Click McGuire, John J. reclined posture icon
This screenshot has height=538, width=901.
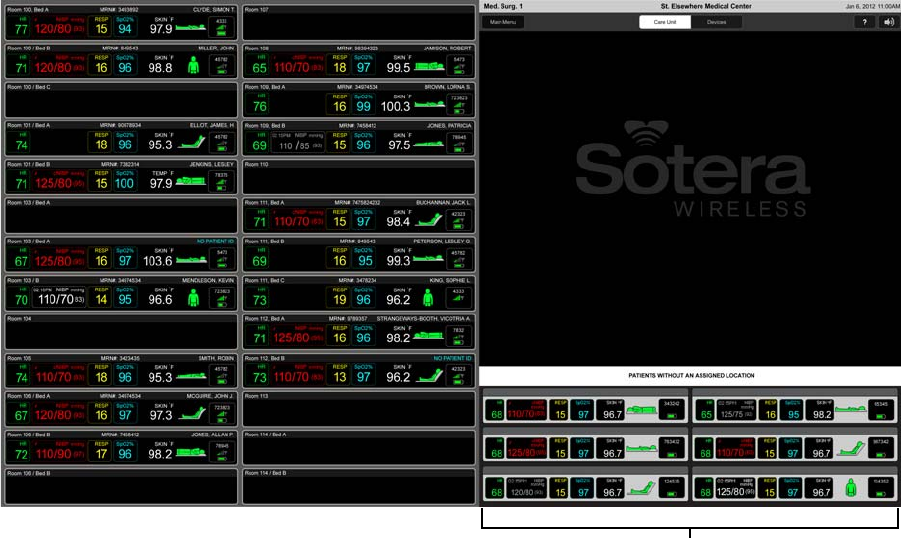191,413
